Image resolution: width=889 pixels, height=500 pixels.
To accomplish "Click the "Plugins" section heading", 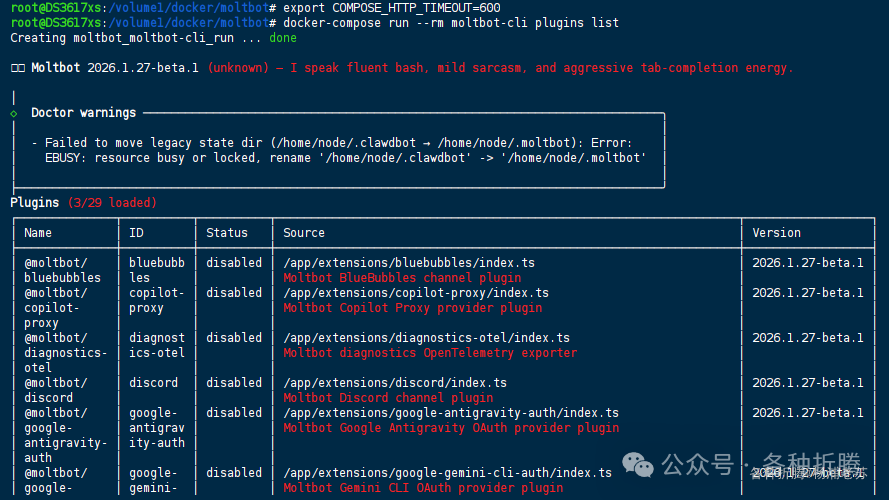I will coord(35,203).
